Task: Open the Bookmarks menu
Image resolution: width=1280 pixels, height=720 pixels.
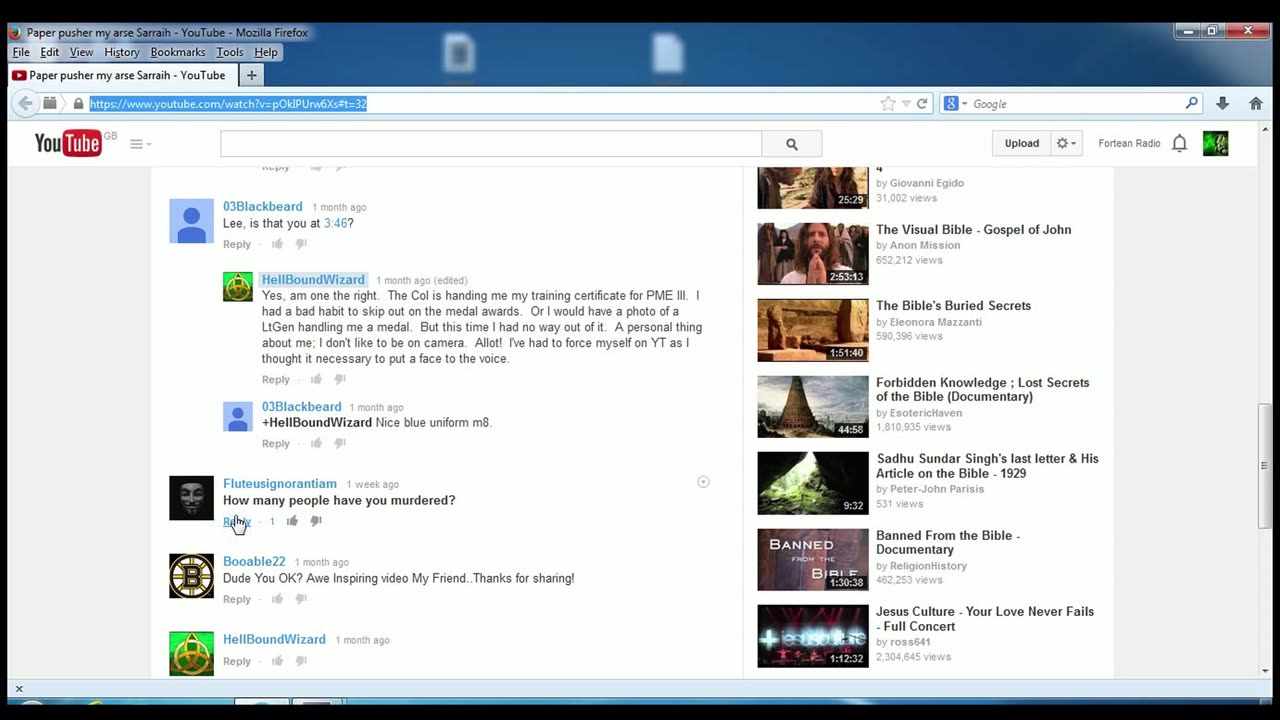Action: click(178, 52)
